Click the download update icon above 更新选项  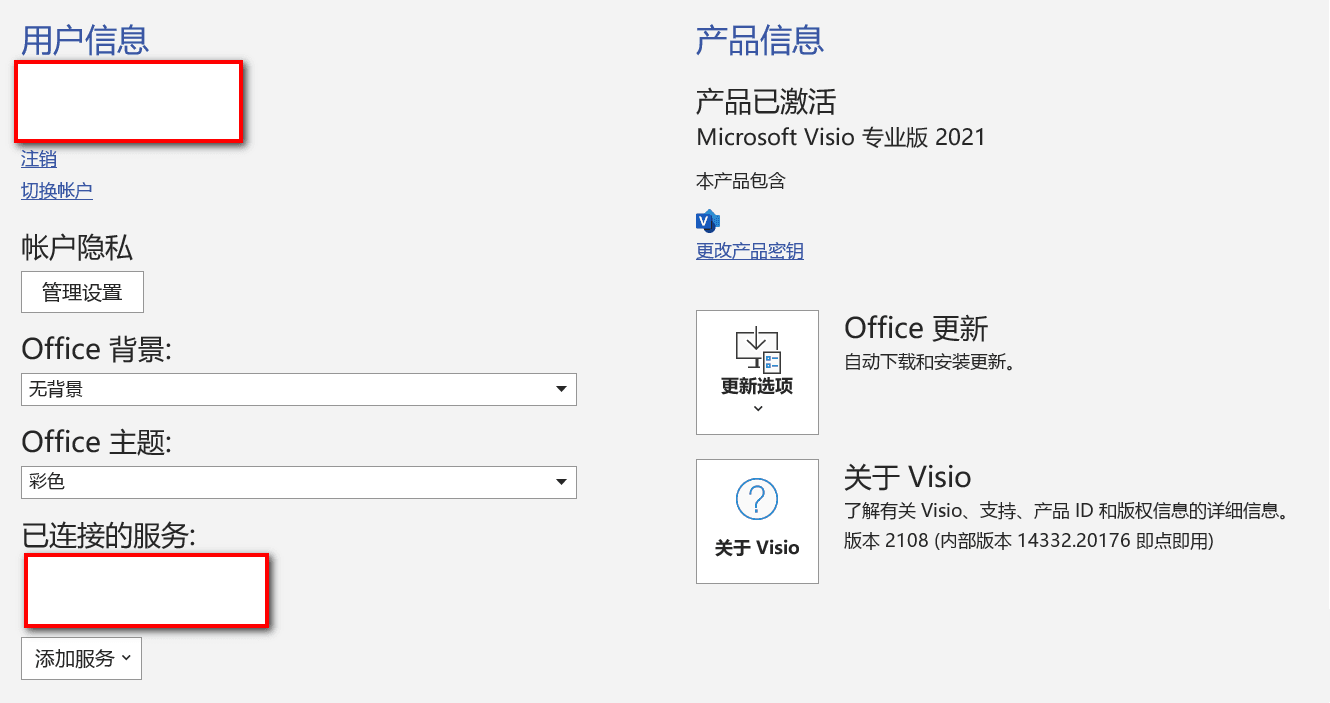(x=757, y=349)
